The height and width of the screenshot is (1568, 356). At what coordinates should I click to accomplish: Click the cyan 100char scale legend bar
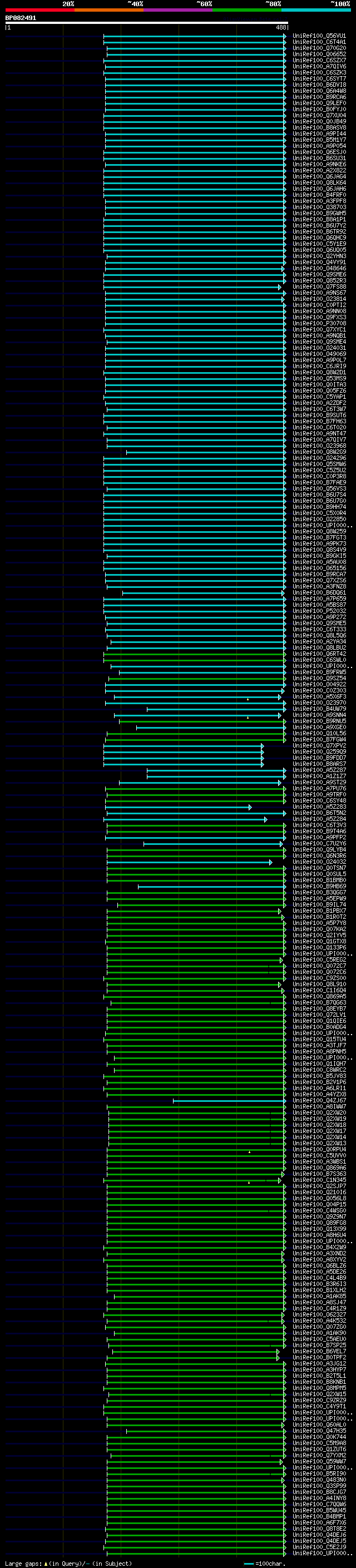248,1564
